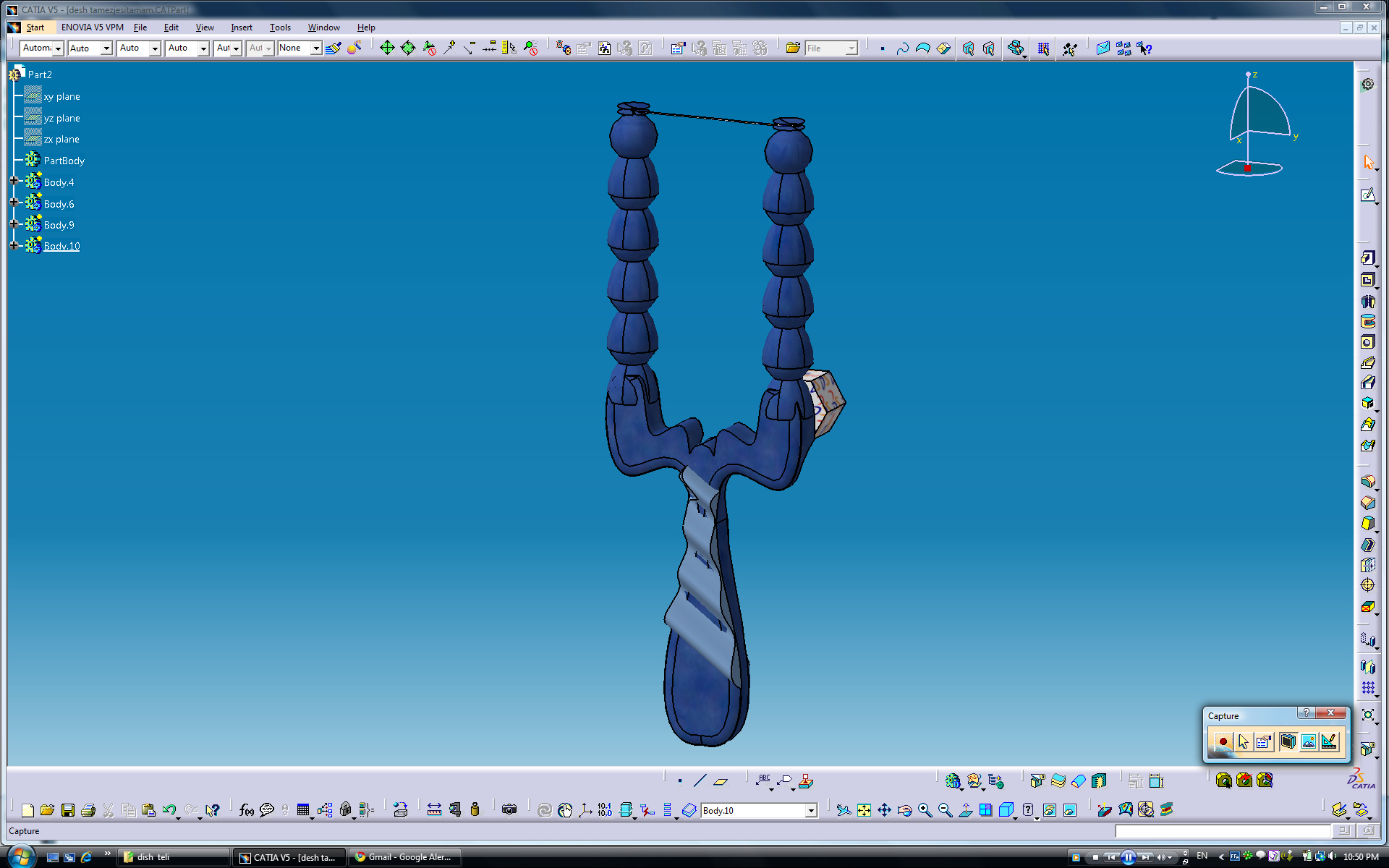Expand the Body.4 tree node
This screenshot has width=1389, height=868.
[14, 182]
